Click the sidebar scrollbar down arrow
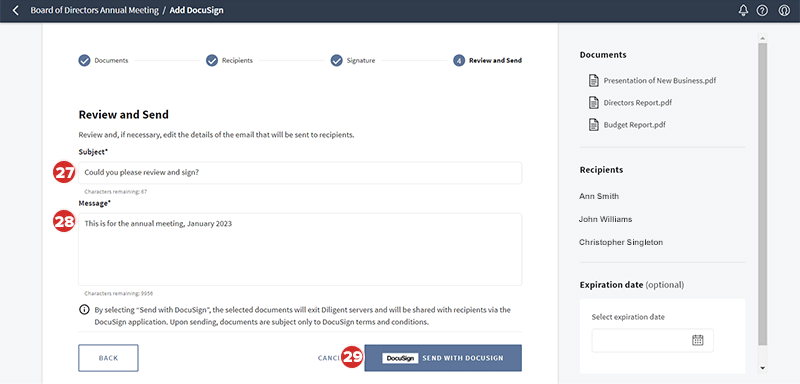The height and width of the screenshot is (384, 800). pyautogui.click(x=762, y=368)
